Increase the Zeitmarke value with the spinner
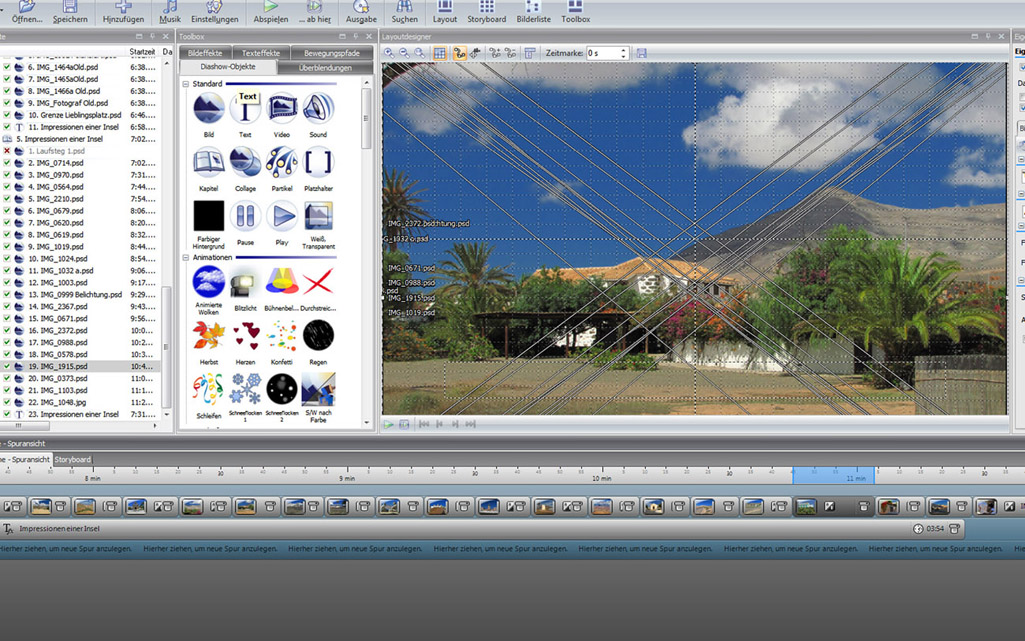Image resolution: width=1025 pixels, height=641 pixels. (623, 50)
